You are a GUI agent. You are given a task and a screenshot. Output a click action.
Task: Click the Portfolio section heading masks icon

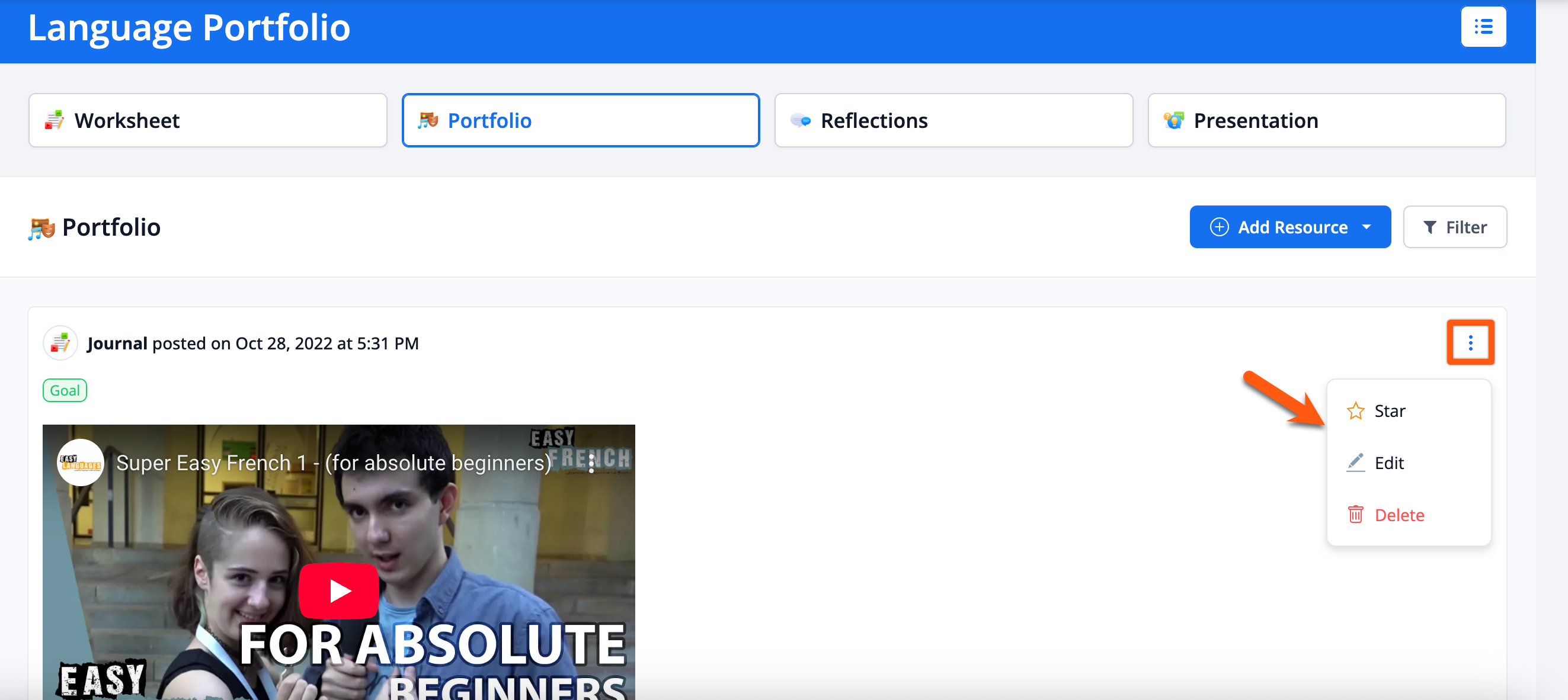[41, 229]
